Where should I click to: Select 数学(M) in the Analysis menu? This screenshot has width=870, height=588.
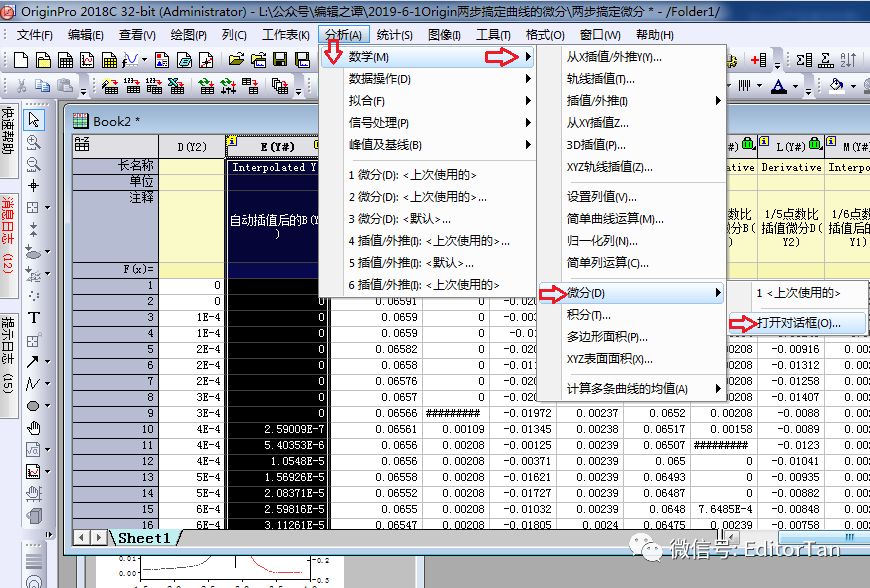point(427,57)
